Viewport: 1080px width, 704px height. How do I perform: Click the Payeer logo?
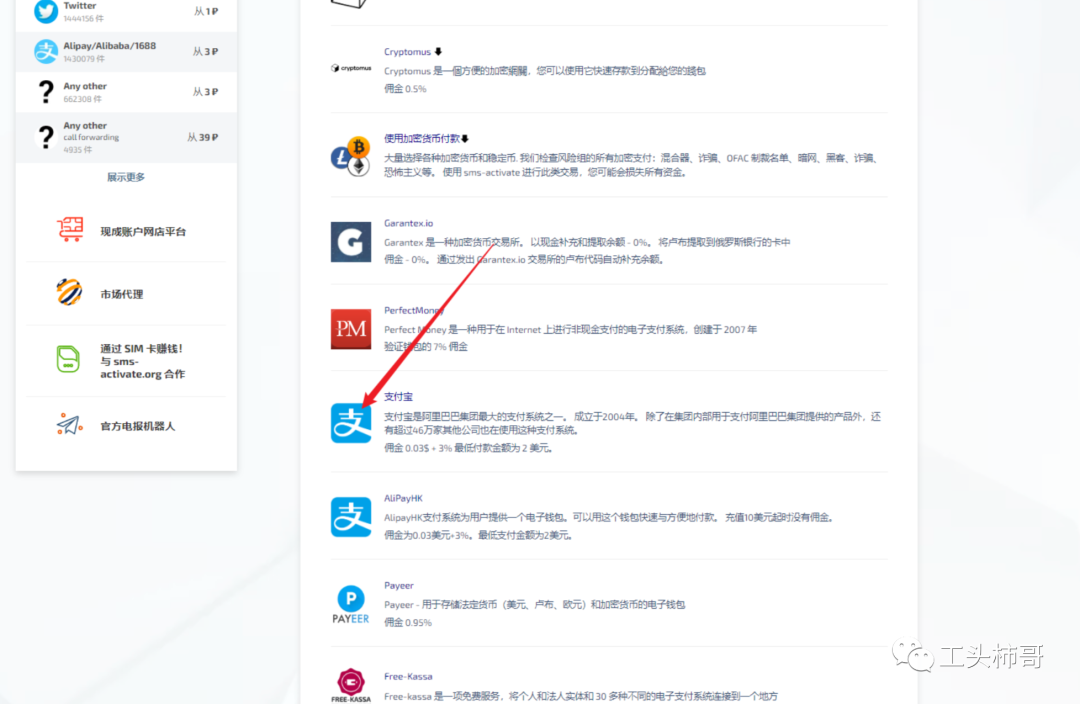tap(351, 604)
